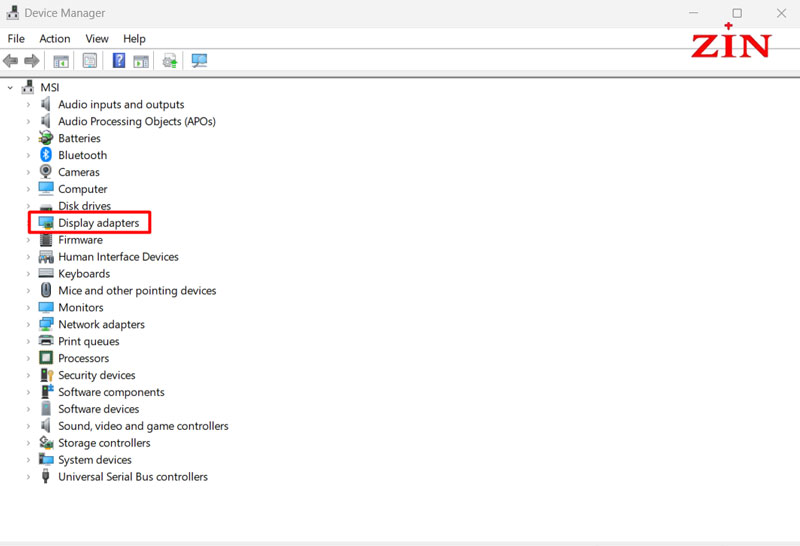The width and height of the screenshot is (800, 546).
Task: Click the Forward arrow toolbar icon
Action: pyautogui.click(x=32, y=61)
